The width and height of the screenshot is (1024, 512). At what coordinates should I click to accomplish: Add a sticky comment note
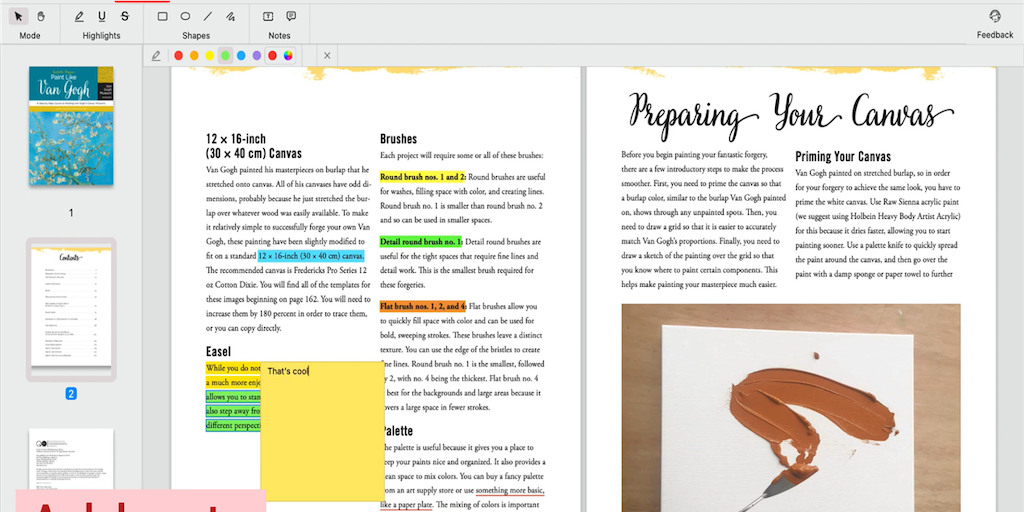291,16
